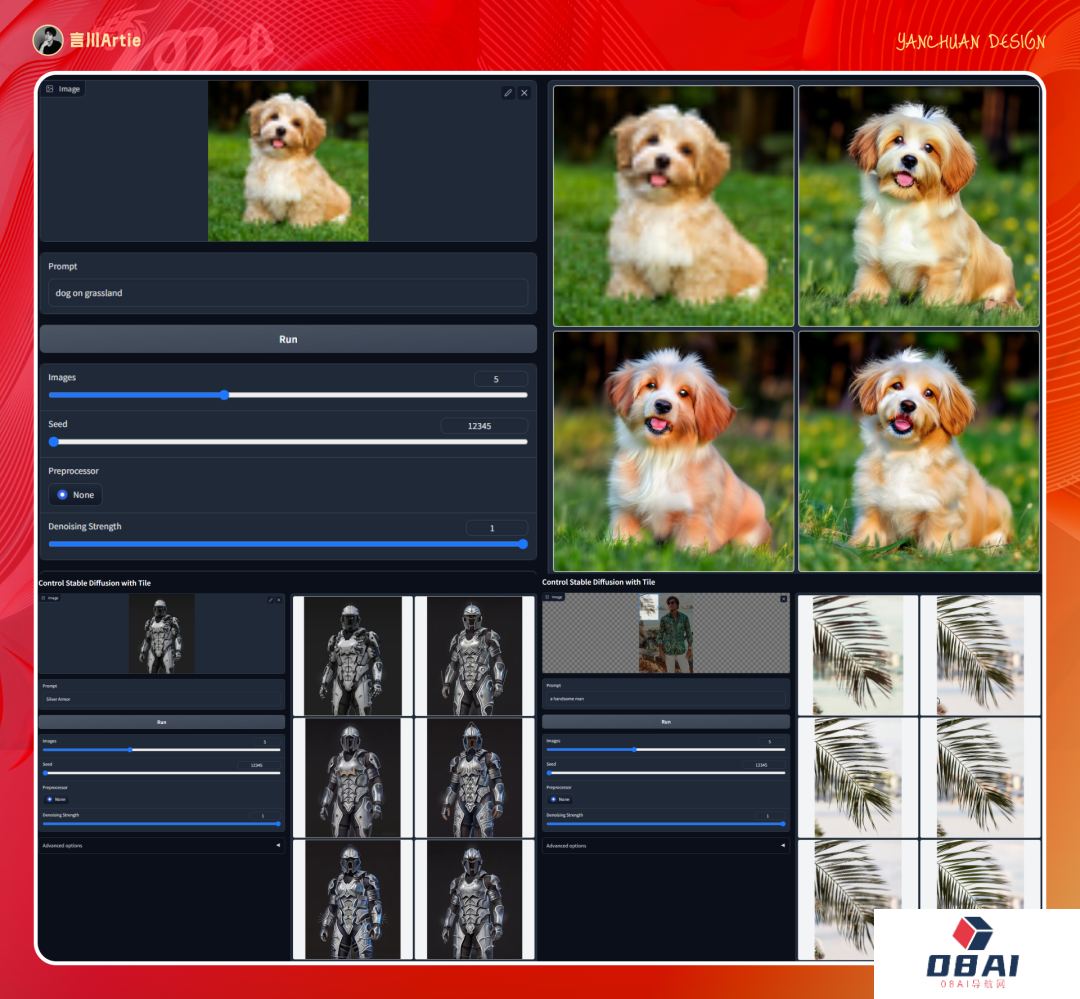The image size is (1080, 999).
Task: Open the middle-right palm leaf output image
Action: click(980, 778)
